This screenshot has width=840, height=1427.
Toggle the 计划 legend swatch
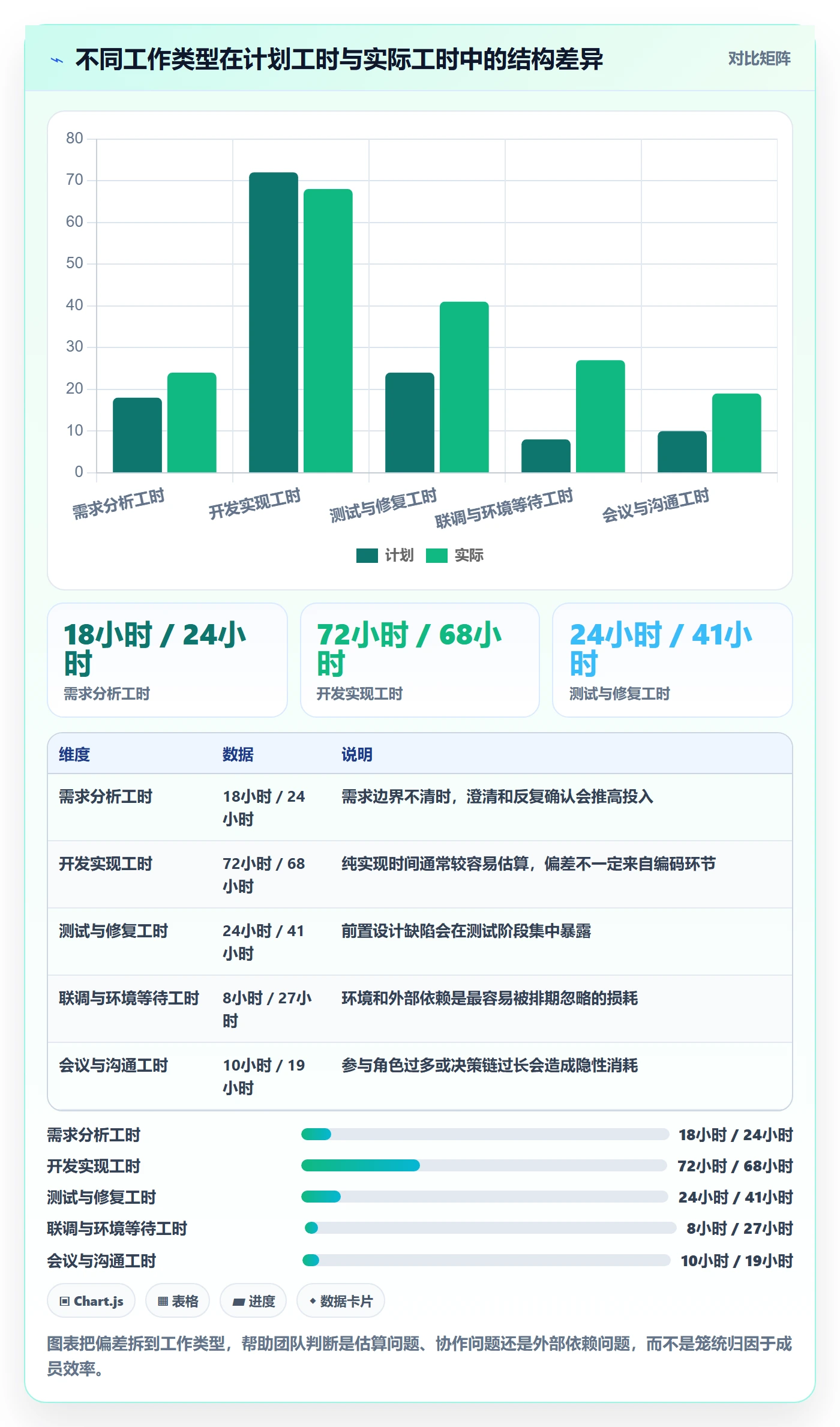367,556
